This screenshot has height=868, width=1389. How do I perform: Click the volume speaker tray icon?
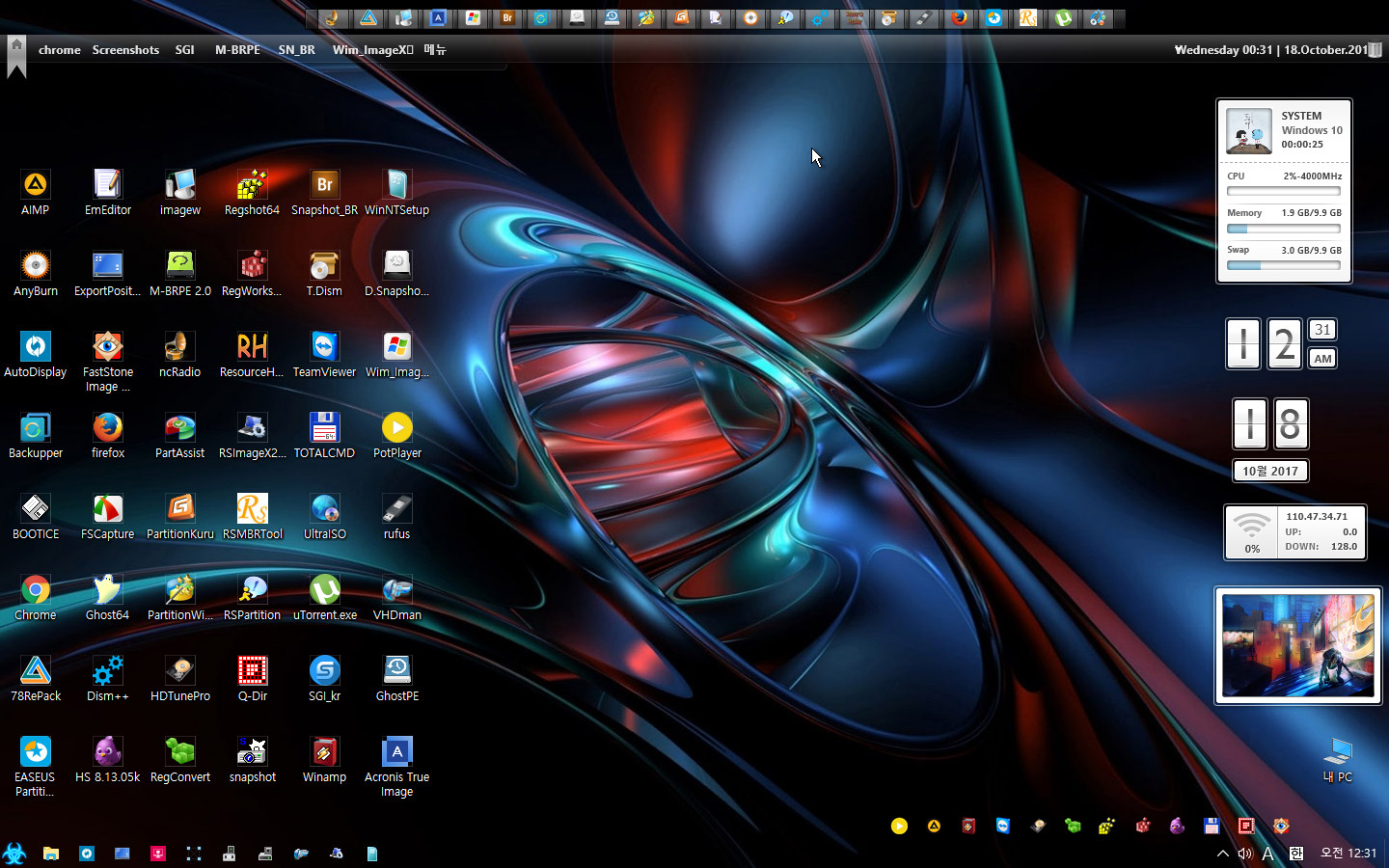(x=1245, y=854)
